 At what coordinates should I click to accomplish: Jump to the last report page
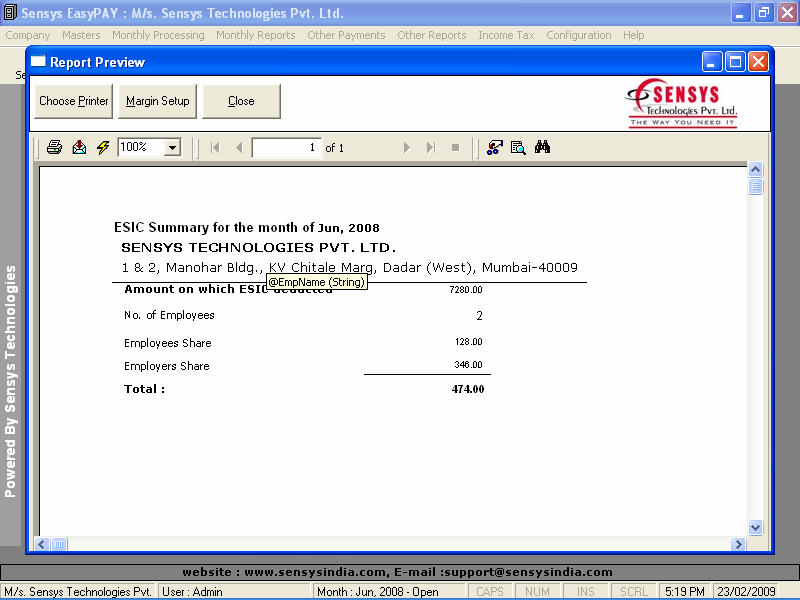(431, 148)
